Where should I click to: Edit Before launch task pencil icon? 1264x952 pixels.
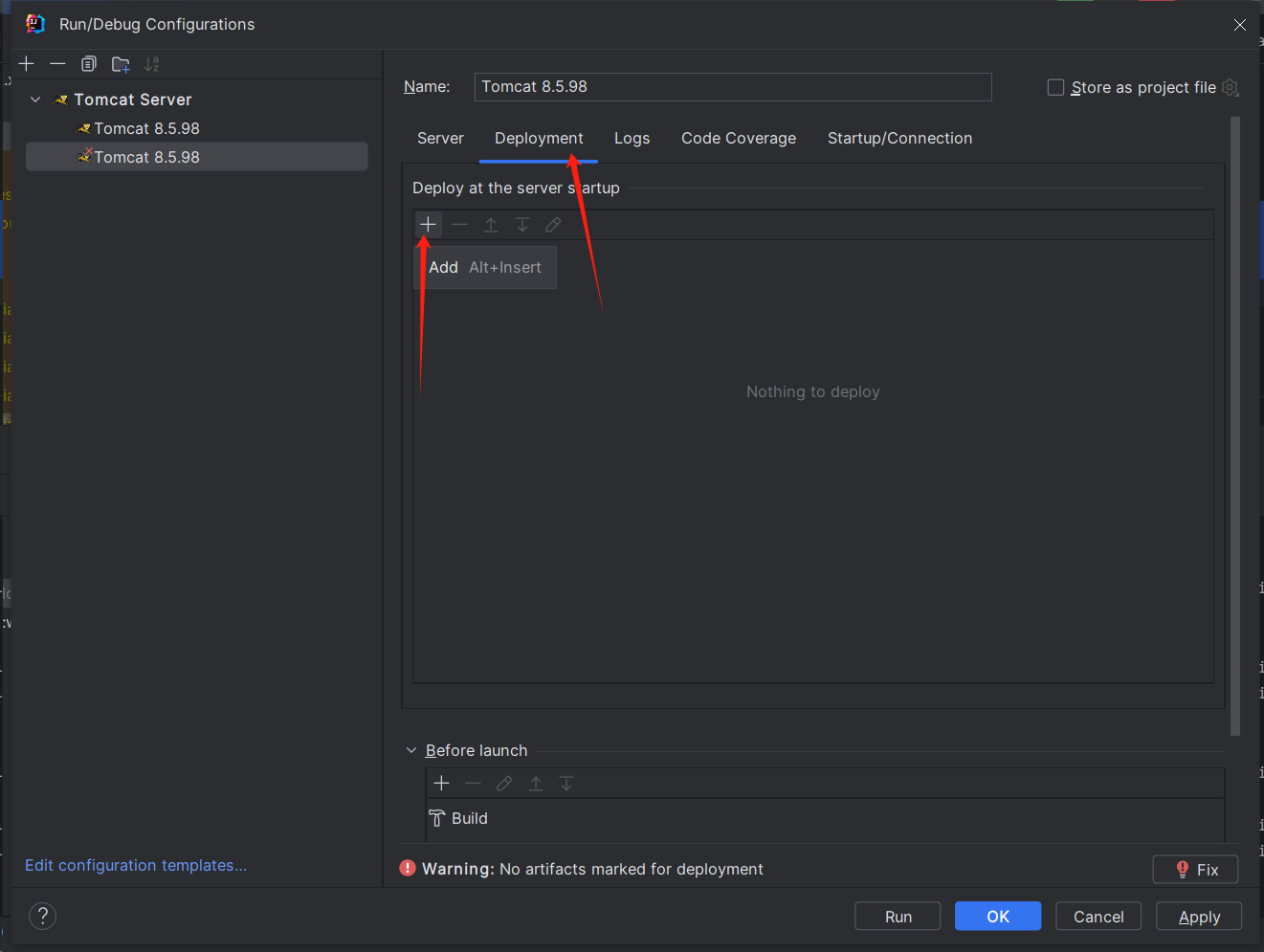(x=504, y=784)
